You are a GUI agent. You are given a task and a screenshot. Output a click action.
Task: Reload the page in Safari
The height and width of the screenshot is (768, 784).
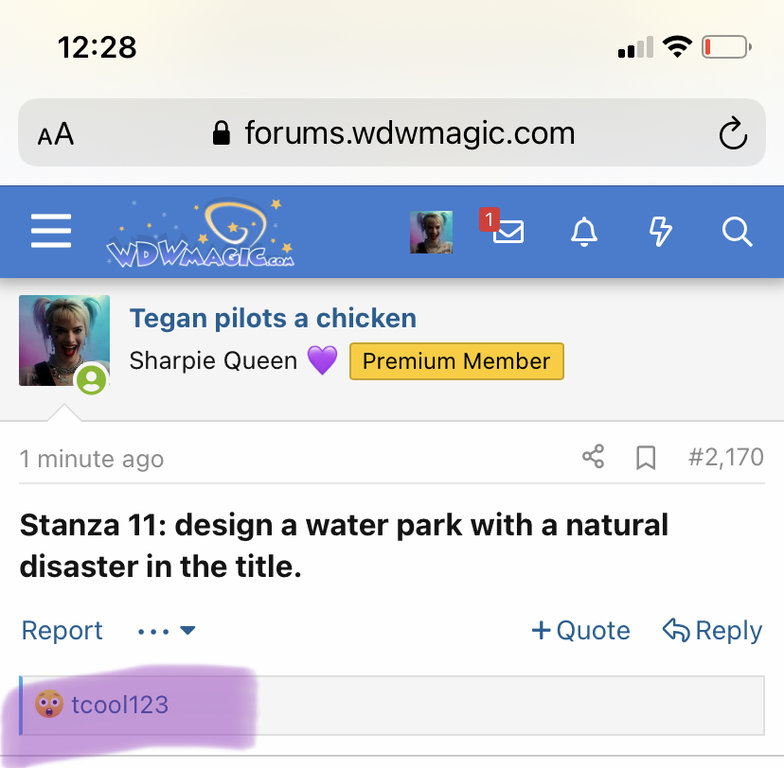[x=733, y=133]
